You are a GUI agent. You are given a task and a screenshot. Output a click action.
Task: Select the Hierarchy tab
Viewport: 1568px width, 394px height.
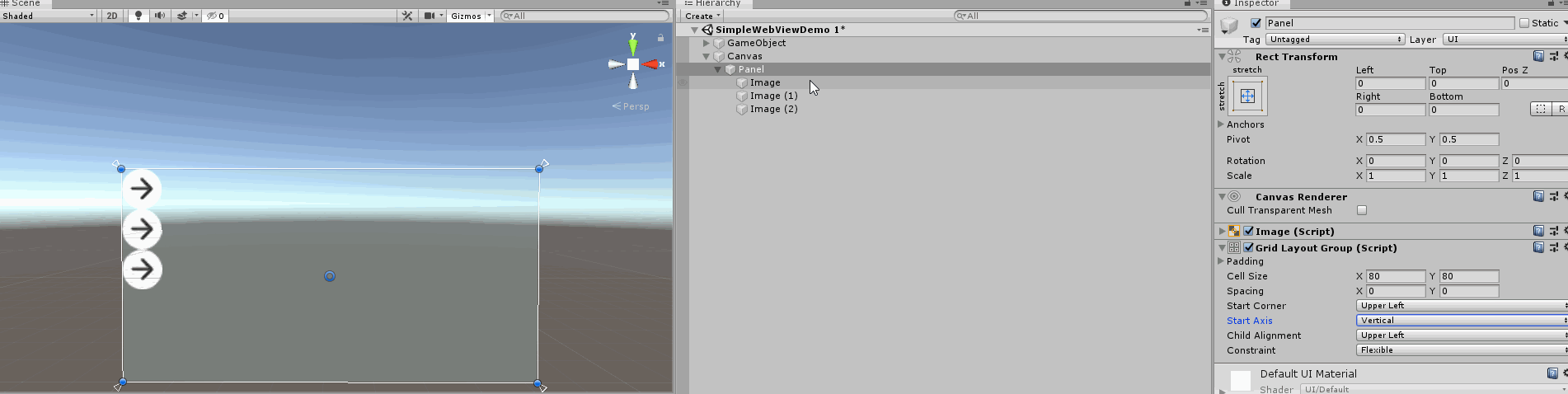pos(712,3)
